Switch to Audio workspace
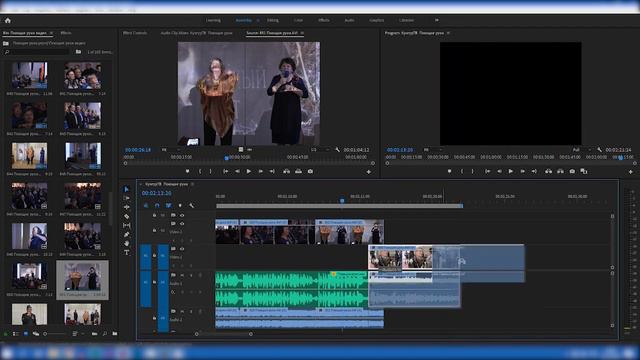 tap(349, 20)
